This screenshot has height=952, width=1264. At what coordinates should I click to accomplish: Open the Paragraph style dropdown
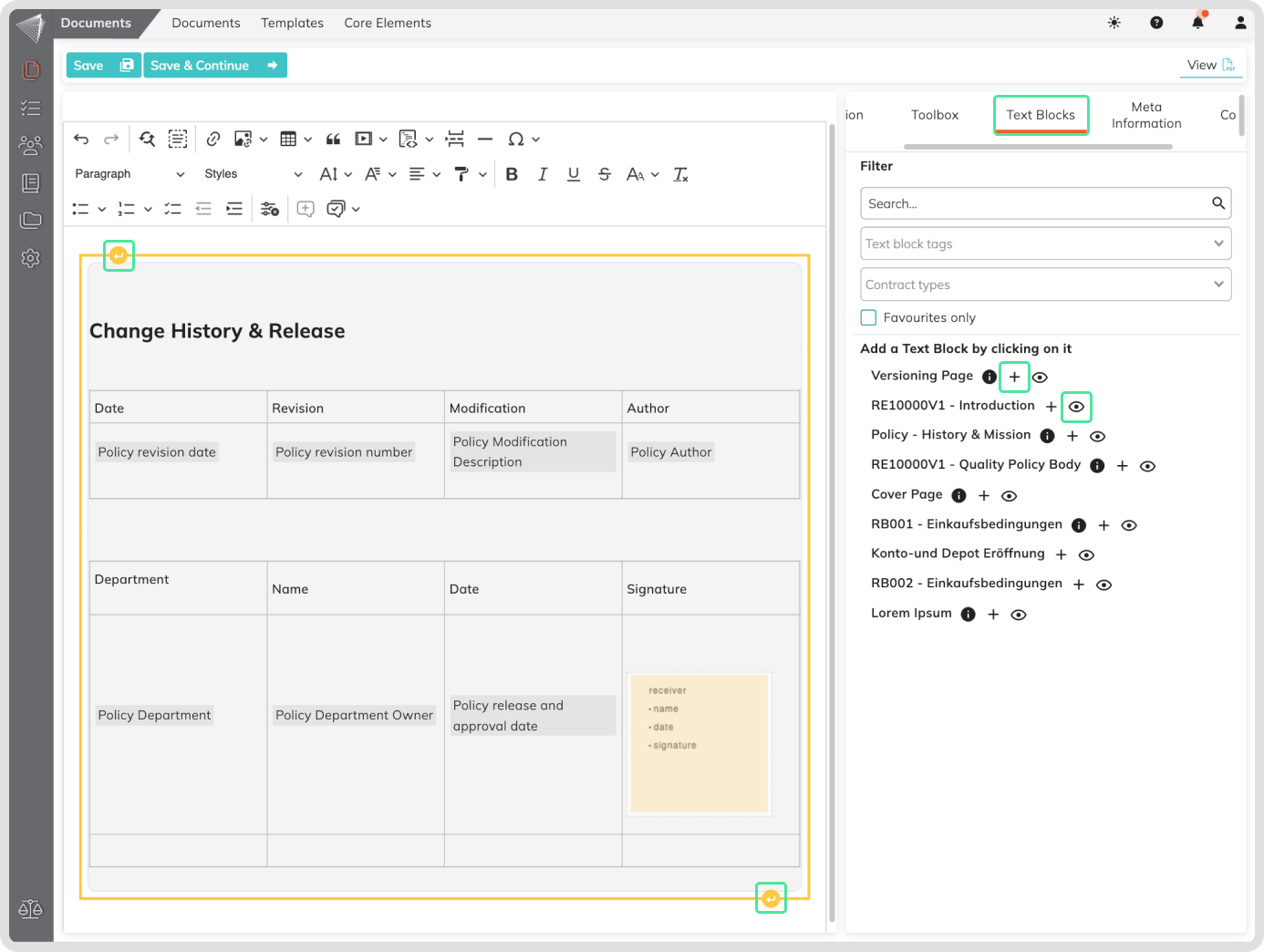coord(129,174)
